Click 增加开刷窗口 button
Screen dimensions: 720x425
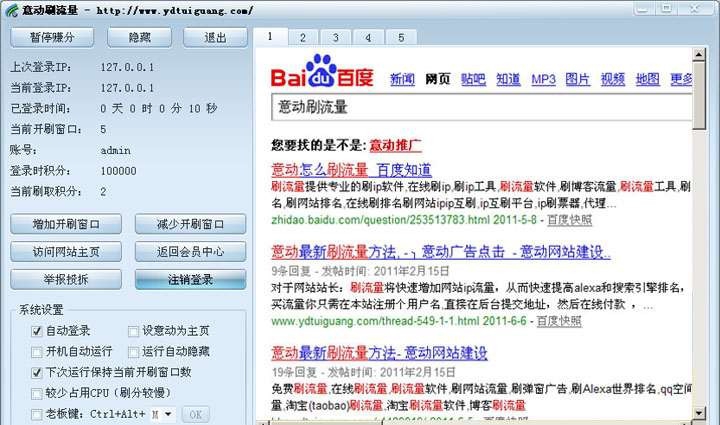point(66,224)
